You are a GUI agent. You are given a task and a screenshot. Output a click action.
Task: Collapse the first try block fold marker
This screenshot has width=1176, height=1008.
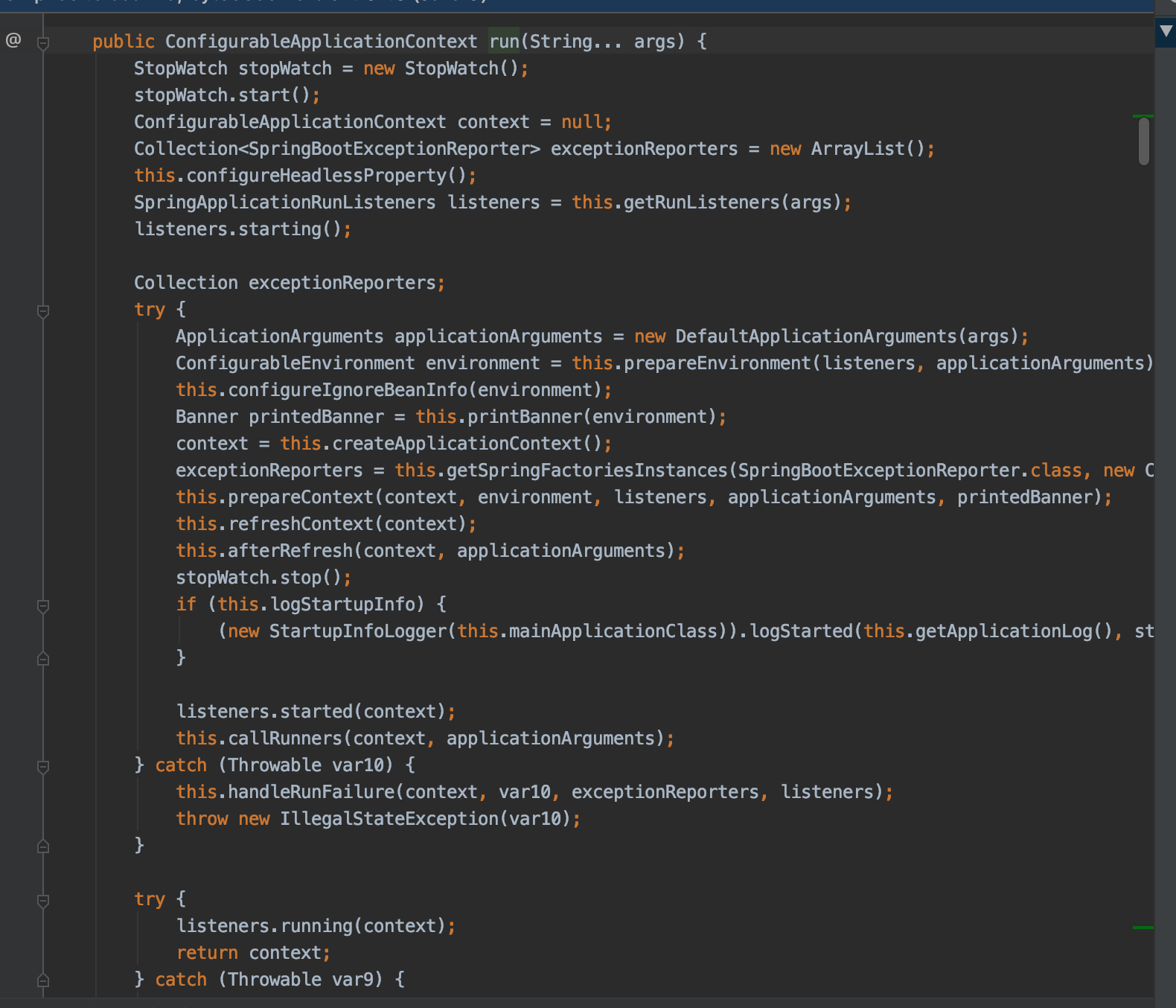pos(43,311)
